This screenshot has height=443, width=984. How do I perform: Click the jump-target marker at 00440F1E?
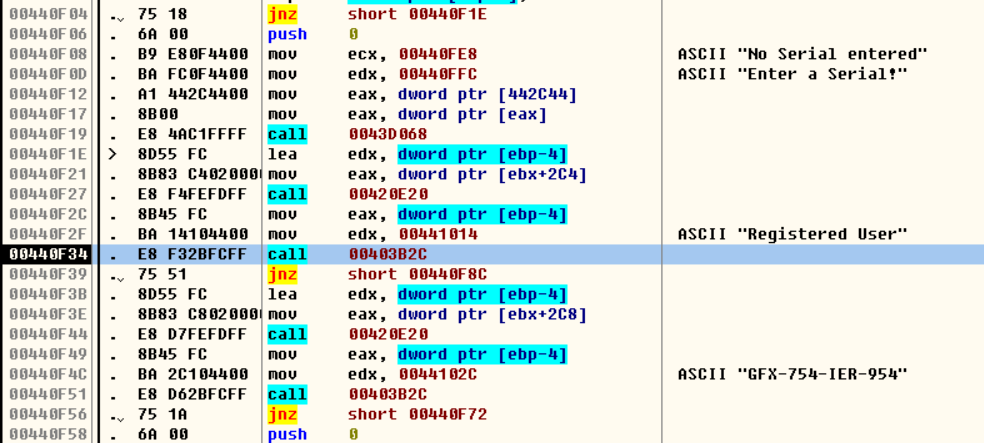pos(113,154)
